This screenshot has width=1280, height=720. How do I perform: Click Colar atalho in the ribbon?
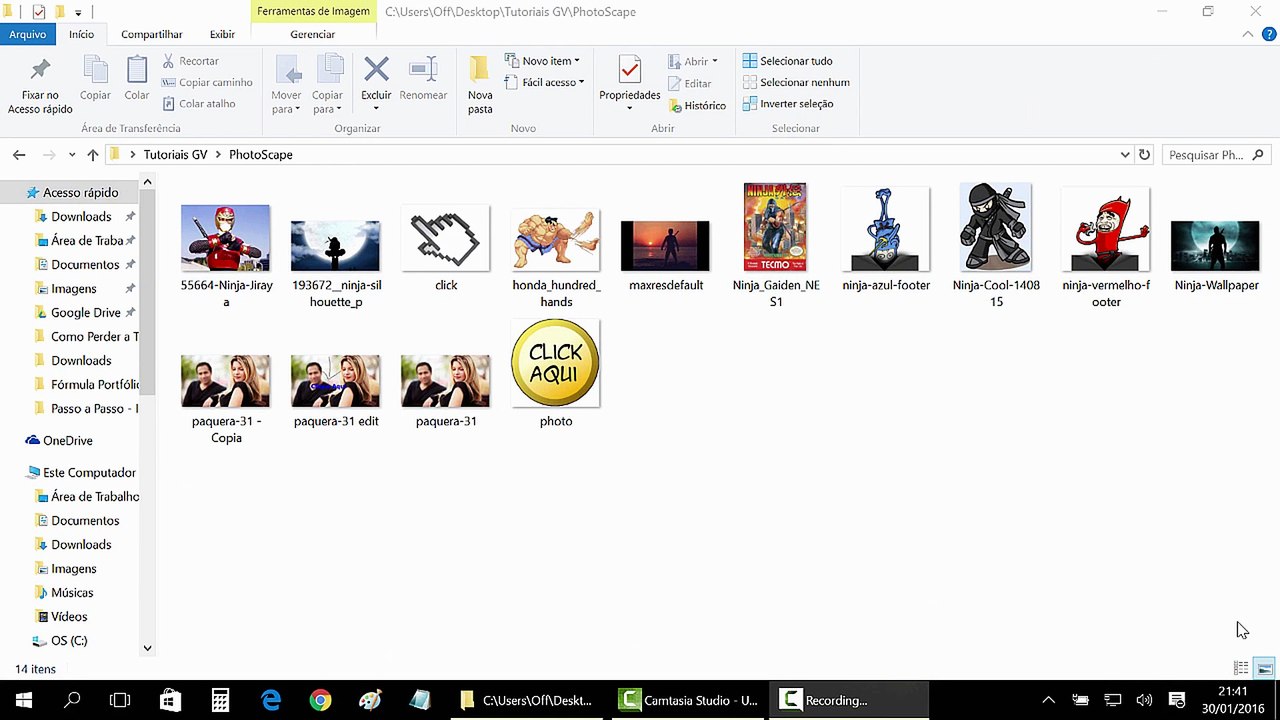[x=198, y=103]
